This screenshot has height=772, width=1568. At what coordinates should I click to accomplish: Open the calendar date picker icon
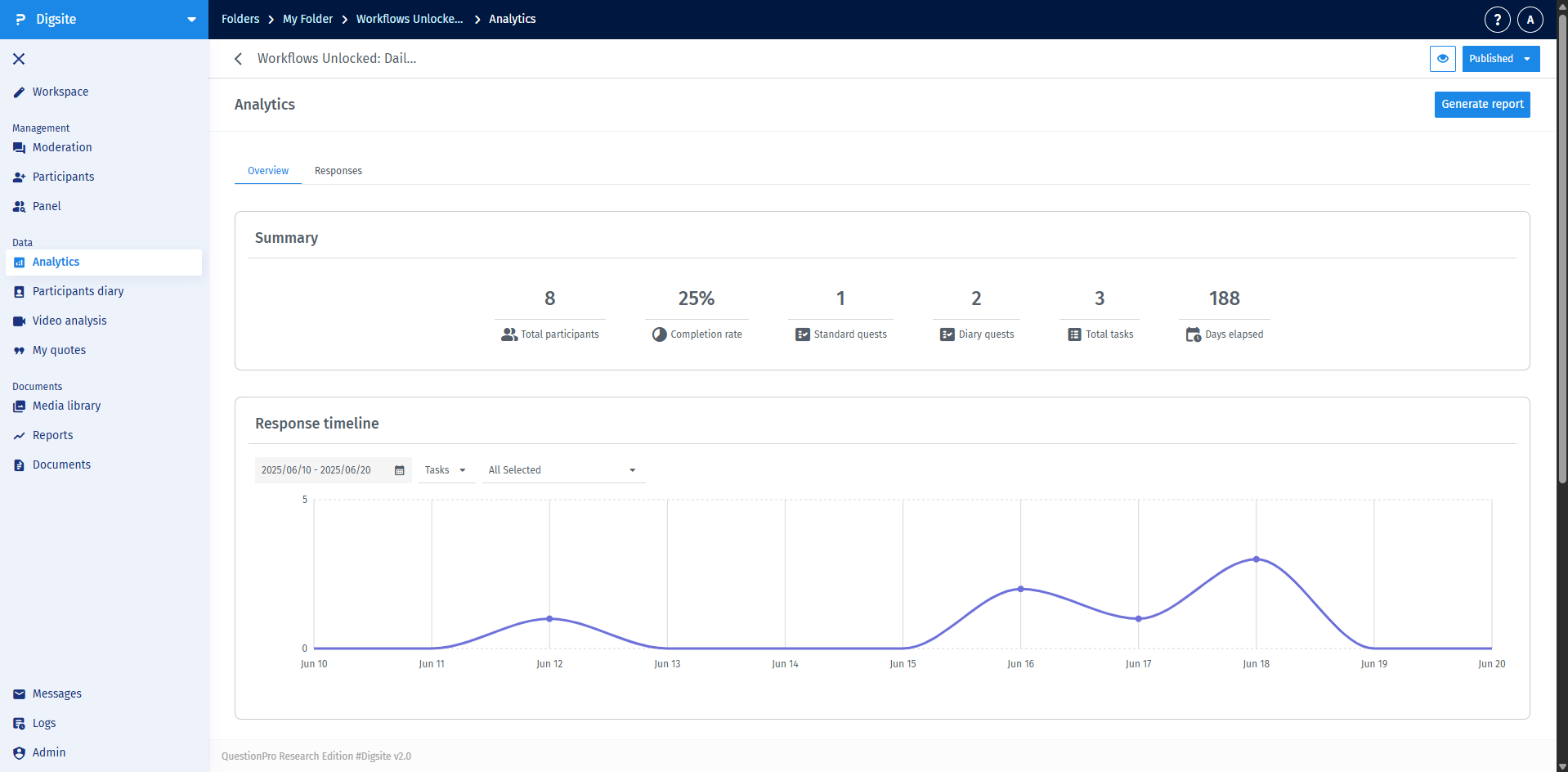[400, 470]
